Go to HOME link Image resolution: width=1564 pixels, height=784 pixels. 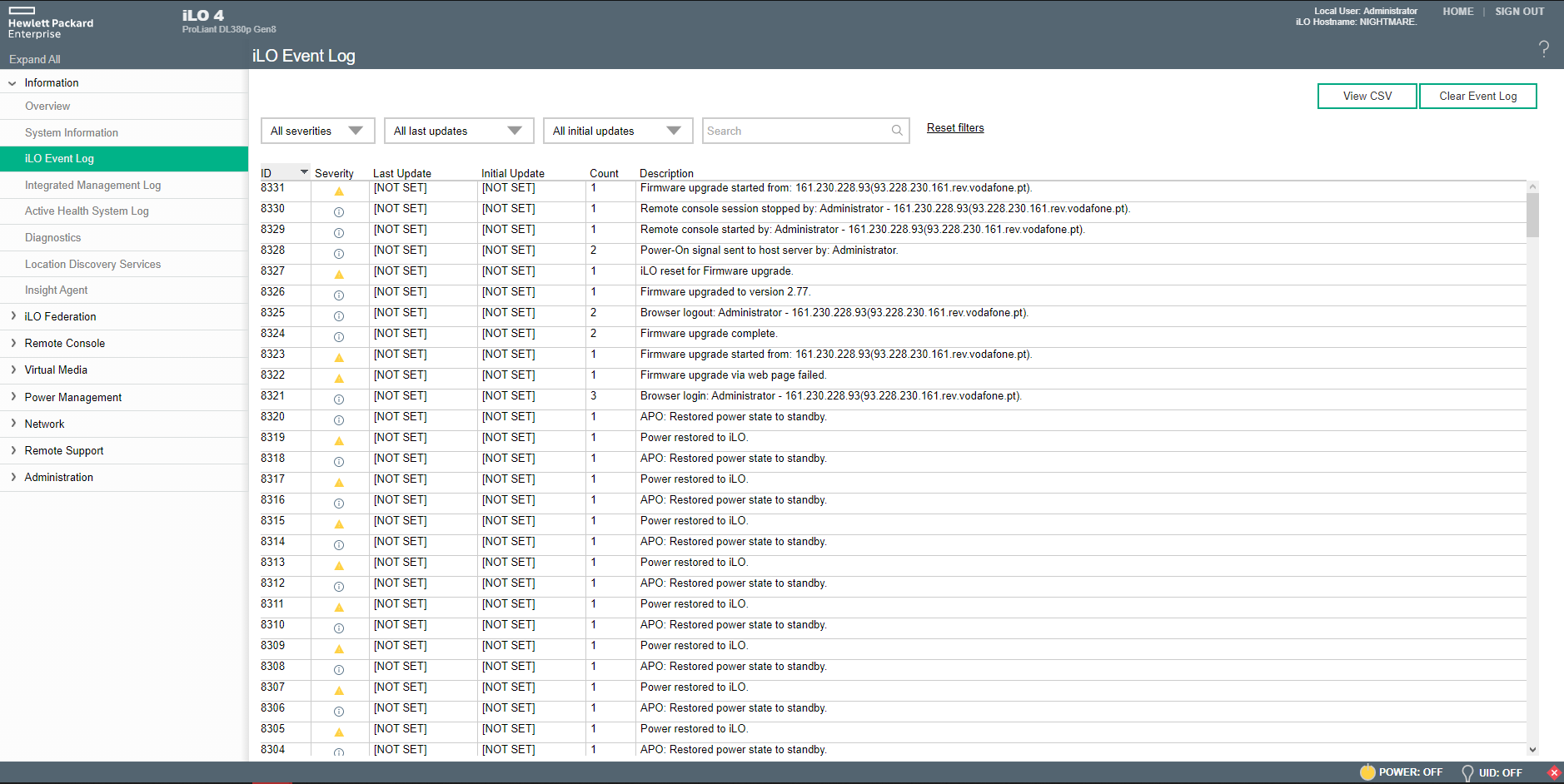tap(1457, 12)
